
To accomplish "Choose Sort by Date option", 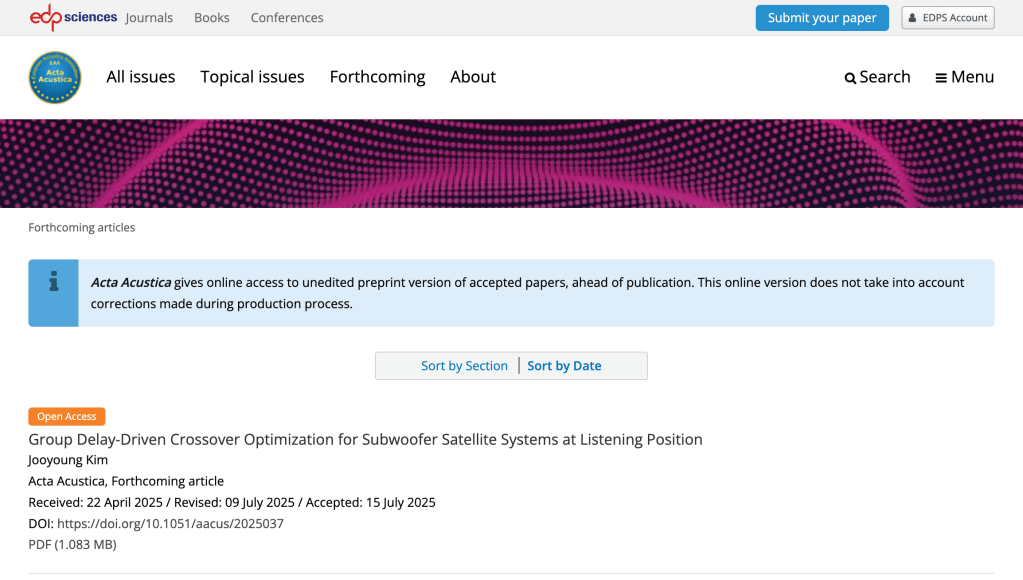I will pos(564,366).
